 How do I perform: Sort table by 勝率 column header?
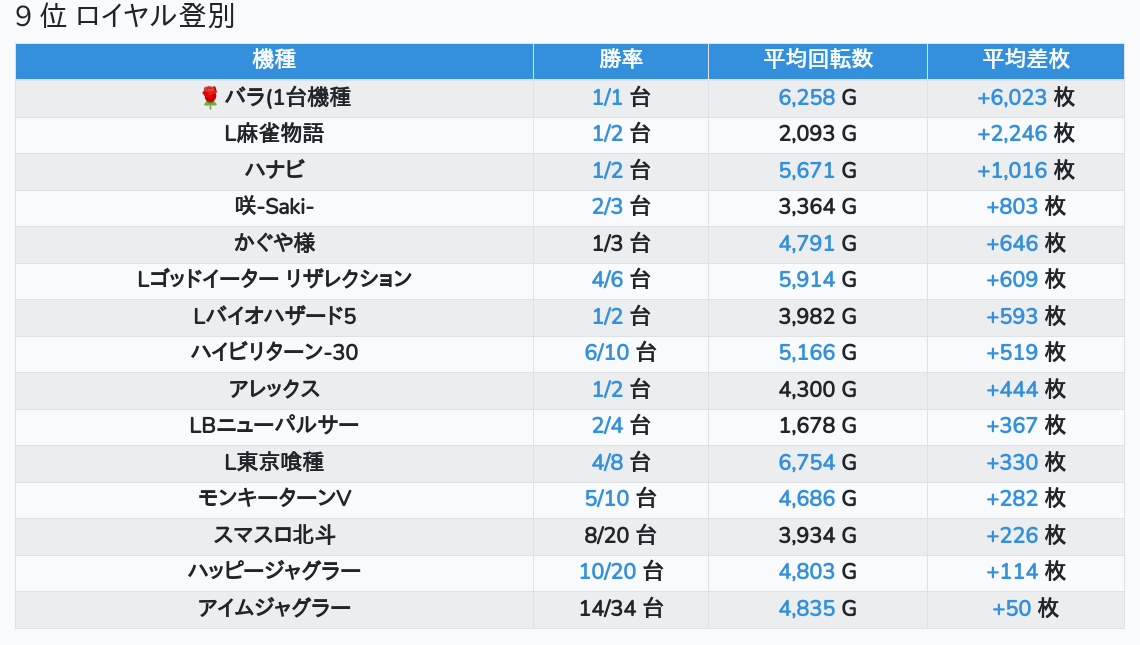pyautogui.click(x=621, y=59)
